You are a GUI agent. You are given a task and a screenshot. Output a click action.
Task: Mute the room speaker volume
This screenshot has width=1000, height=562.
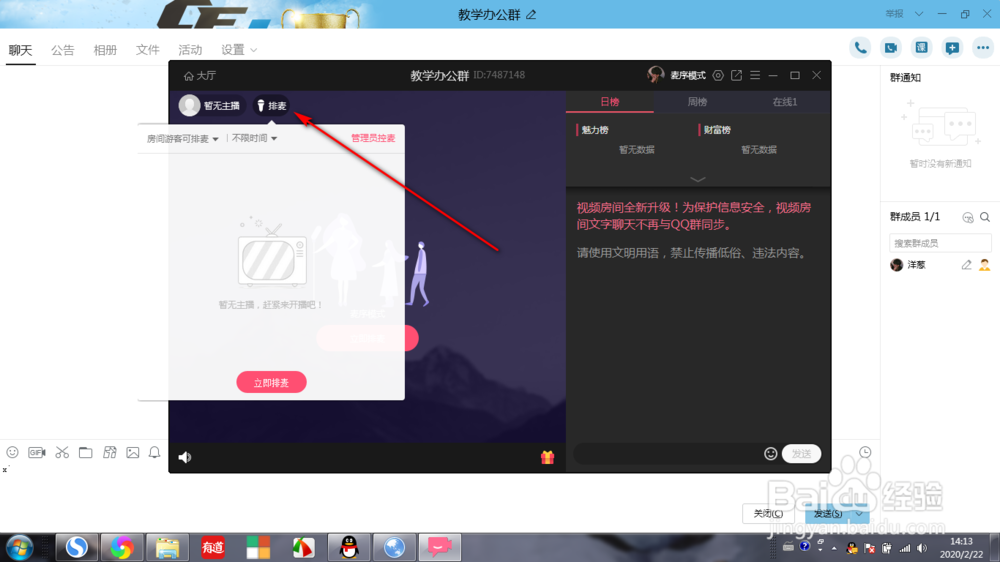(x=185, y=457)
